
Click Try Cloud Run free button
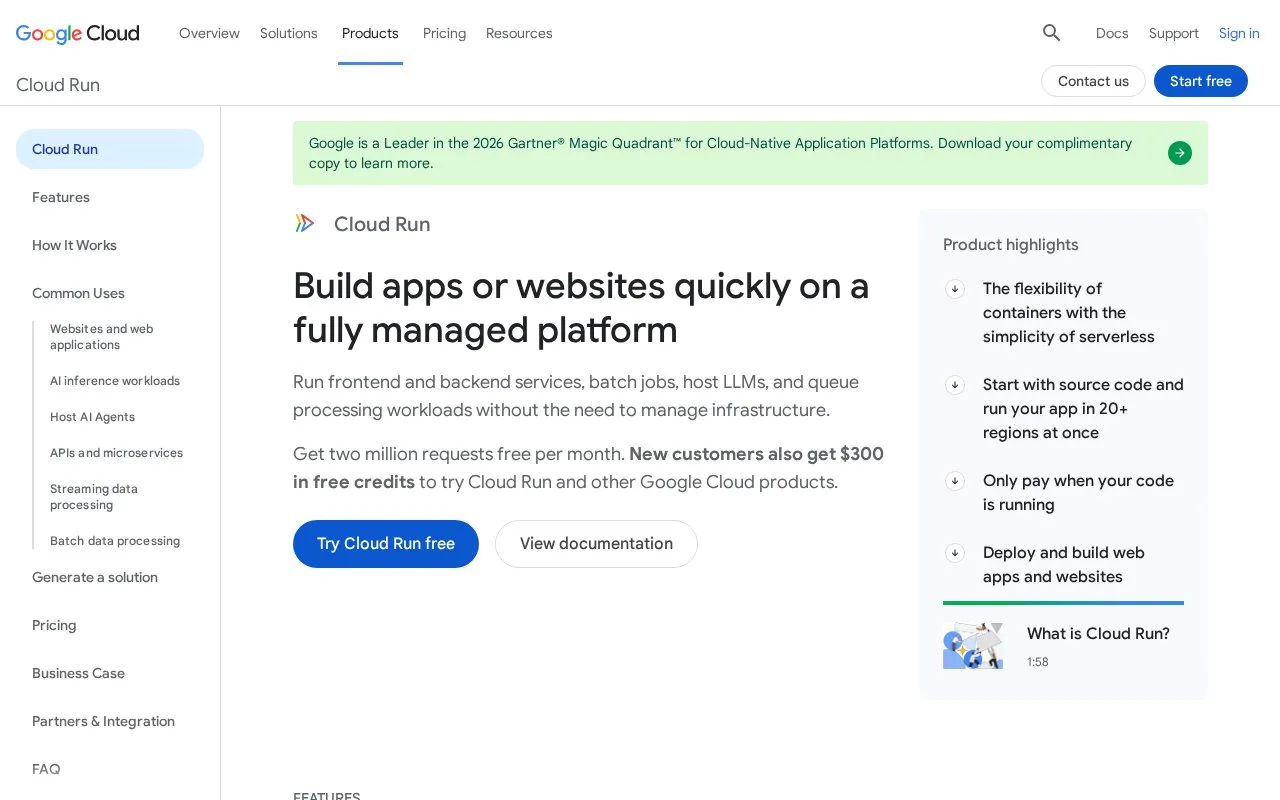386,544
